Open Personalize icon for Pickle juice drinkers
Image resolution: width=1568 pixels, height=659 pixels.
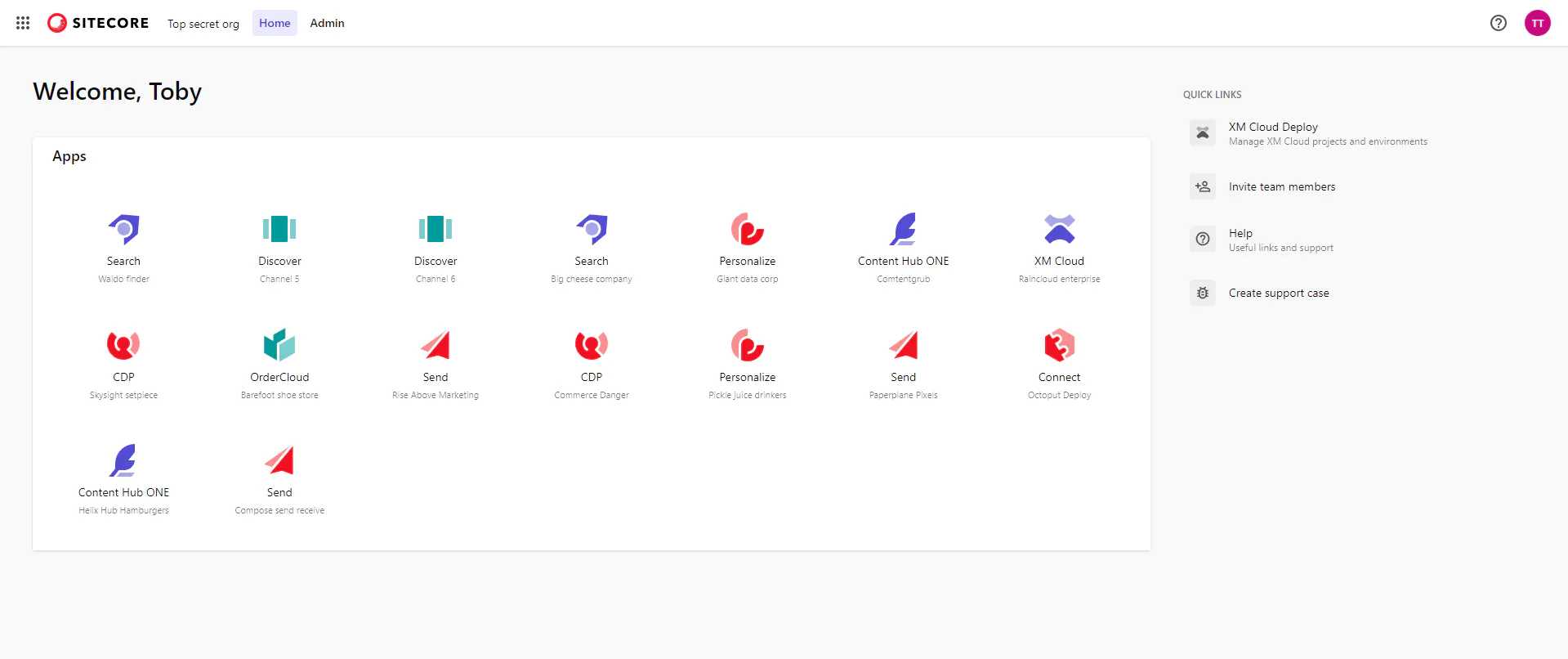[x=748, y=345]
